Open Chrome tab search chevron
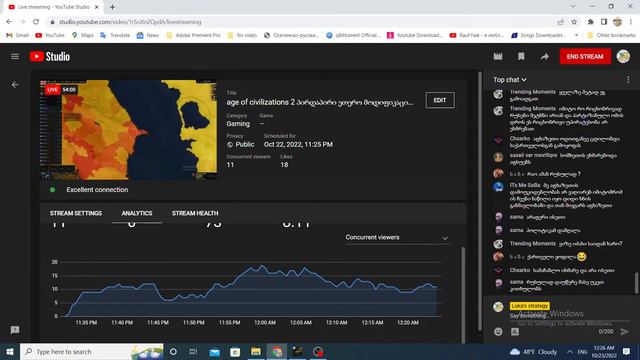The image size is (640, 360). pyautogui.click(x=573, y=7)
